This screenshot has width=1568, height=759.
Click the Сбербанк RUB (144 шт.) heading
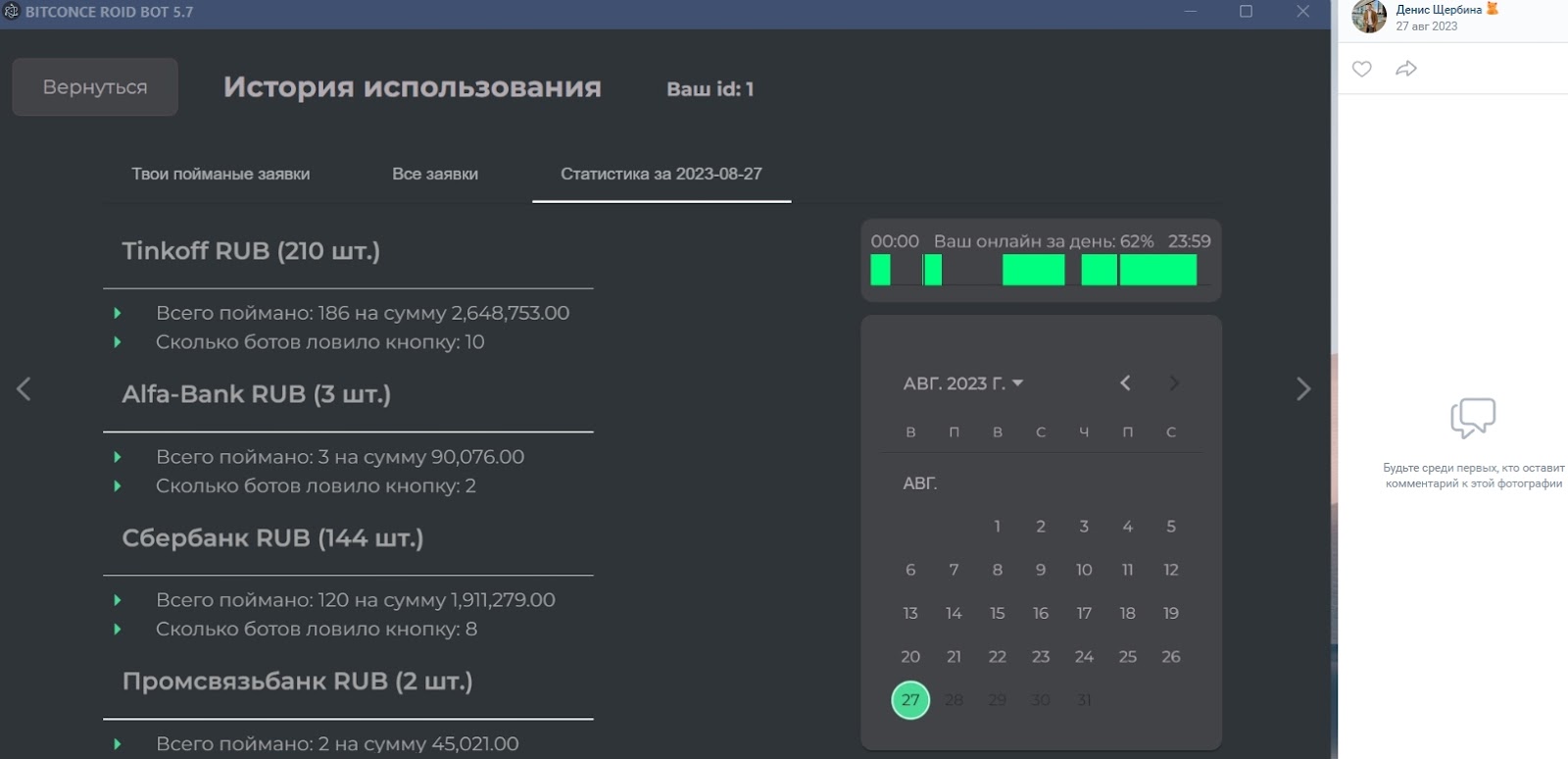pos(272,538)
